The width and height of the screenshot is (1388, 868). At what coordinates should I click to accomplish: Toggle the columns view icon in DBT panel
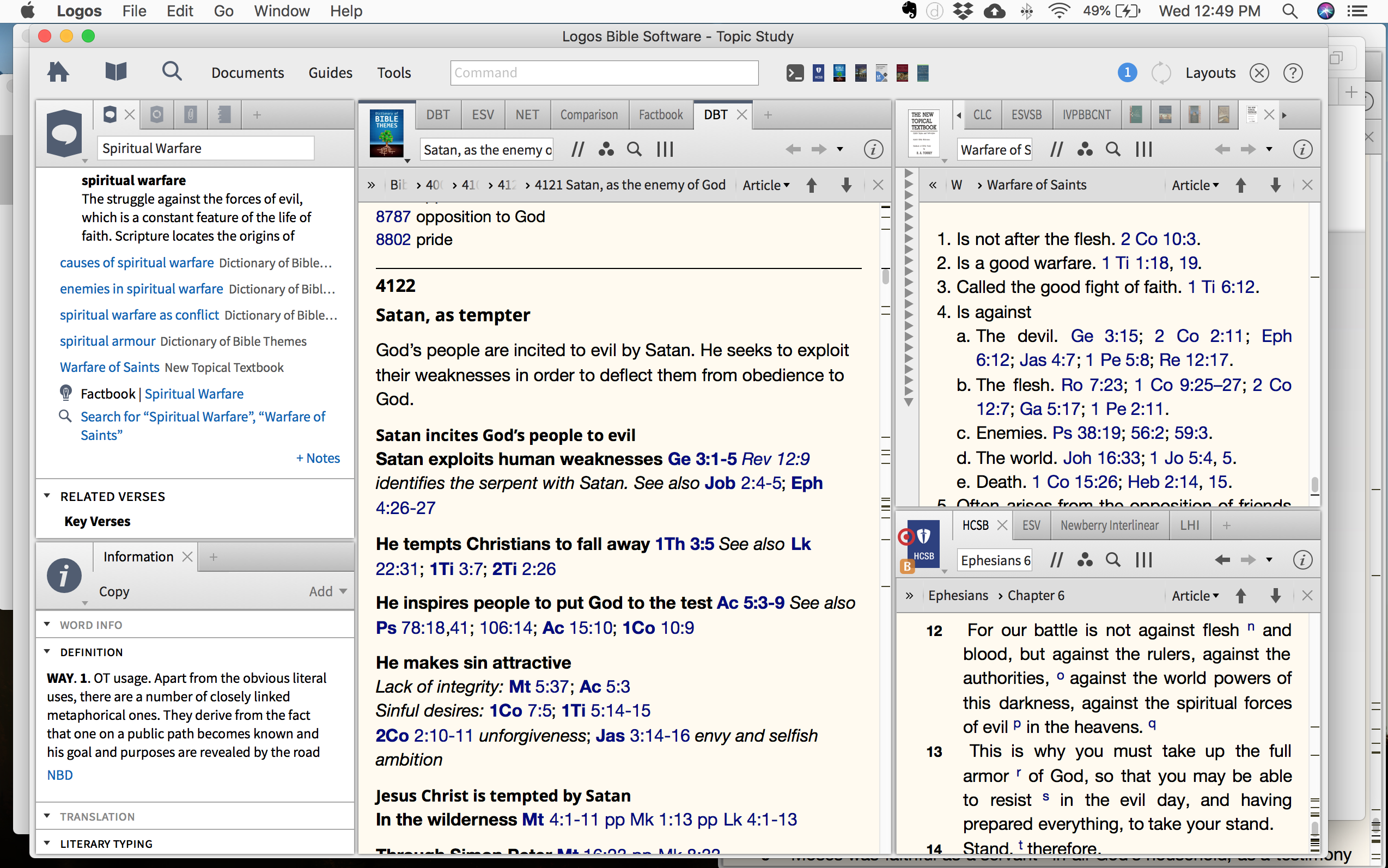click(665, 150)
